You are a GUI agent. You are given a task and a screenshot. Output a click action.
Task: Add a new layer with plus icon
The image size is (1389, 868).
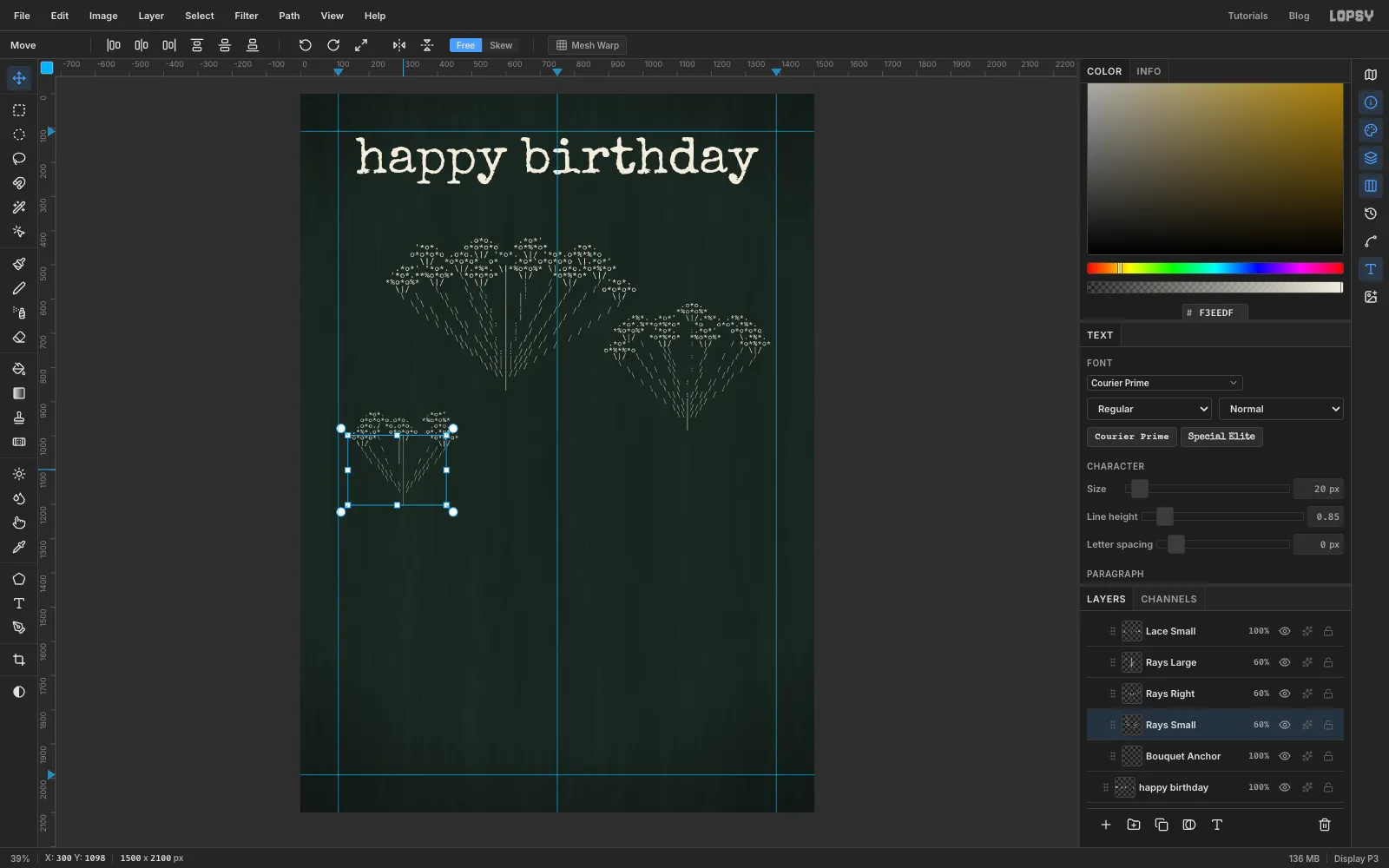click(x=1106, y=825)
